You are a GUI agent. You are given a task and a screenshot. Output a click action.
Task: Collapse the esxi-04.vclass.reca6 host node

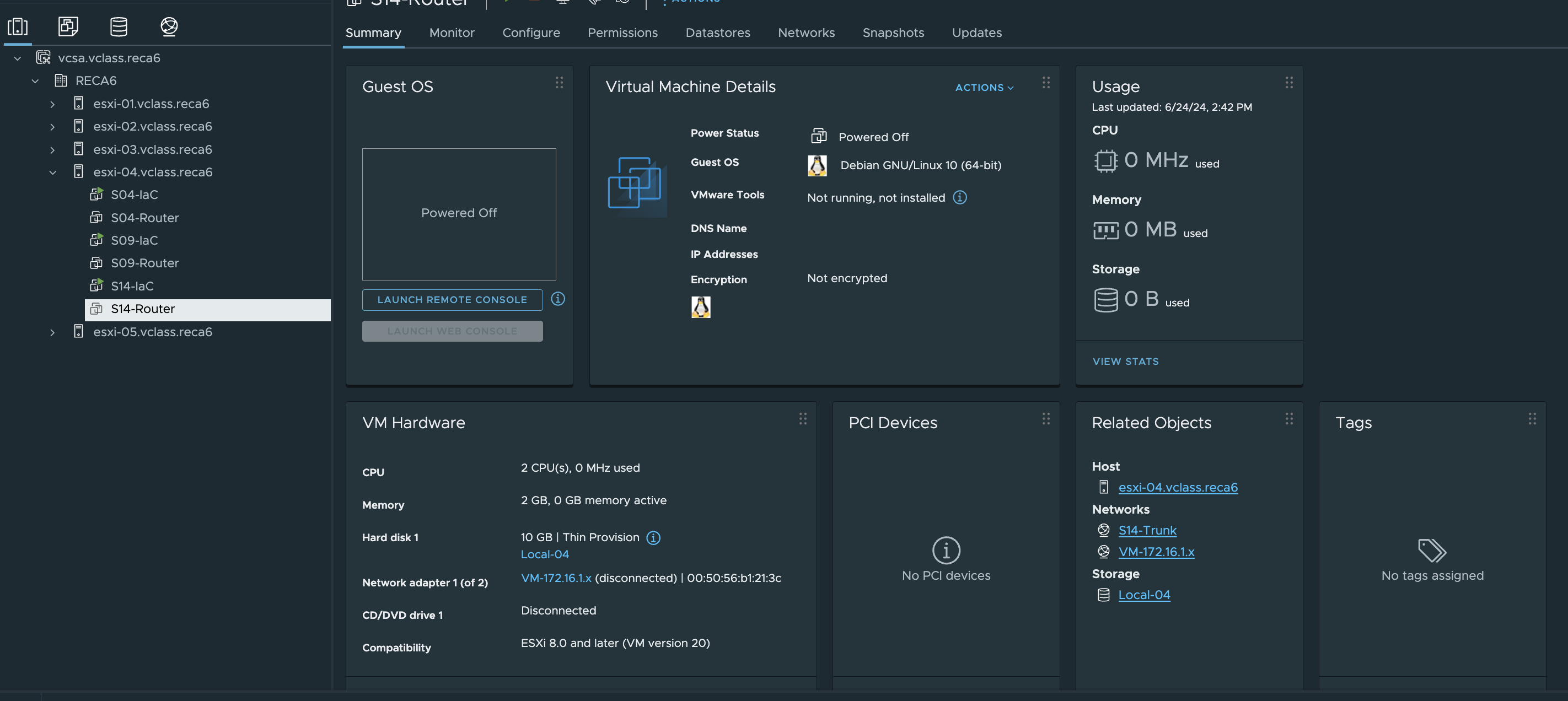pyautogui.click(x=53, y=172)
